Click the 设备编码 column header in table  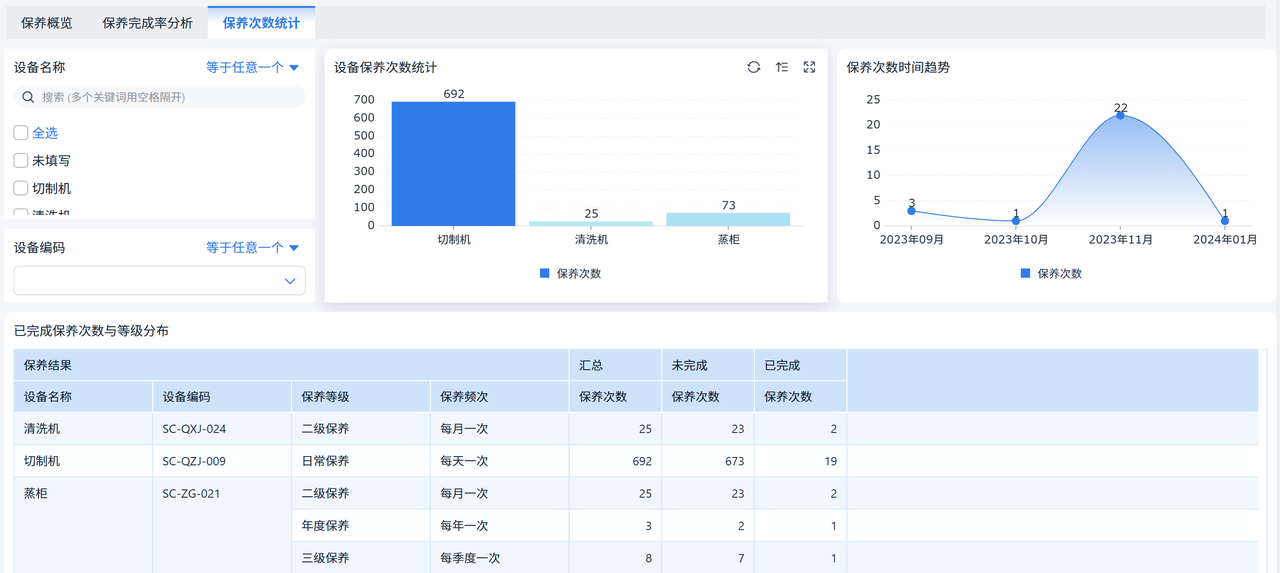click(222, 396)
